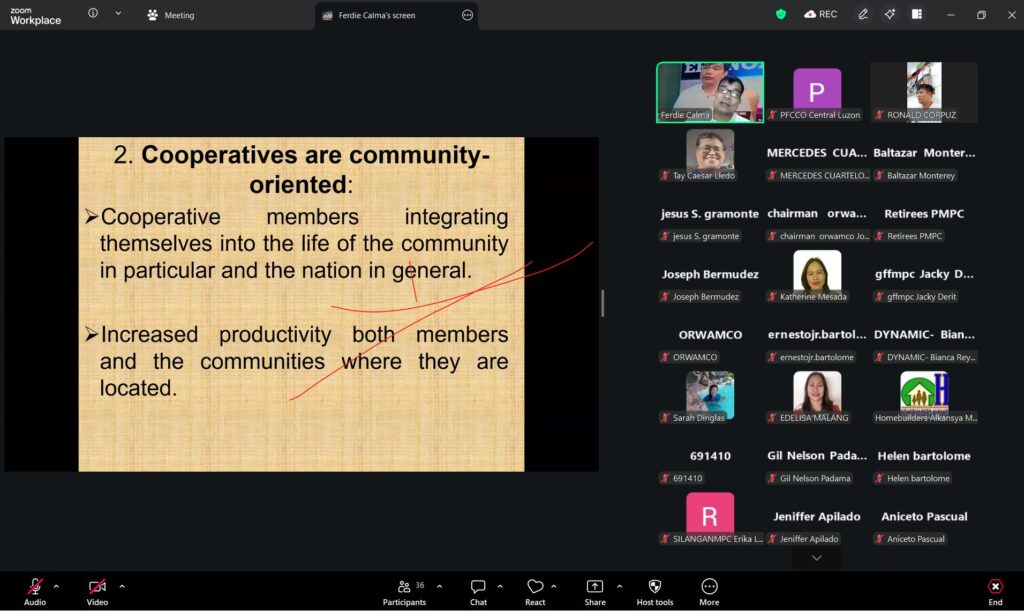The width and height of the screenshot is (1024, 611).
Task: Click the red End meeting button
Action: [x=995, y=587]
